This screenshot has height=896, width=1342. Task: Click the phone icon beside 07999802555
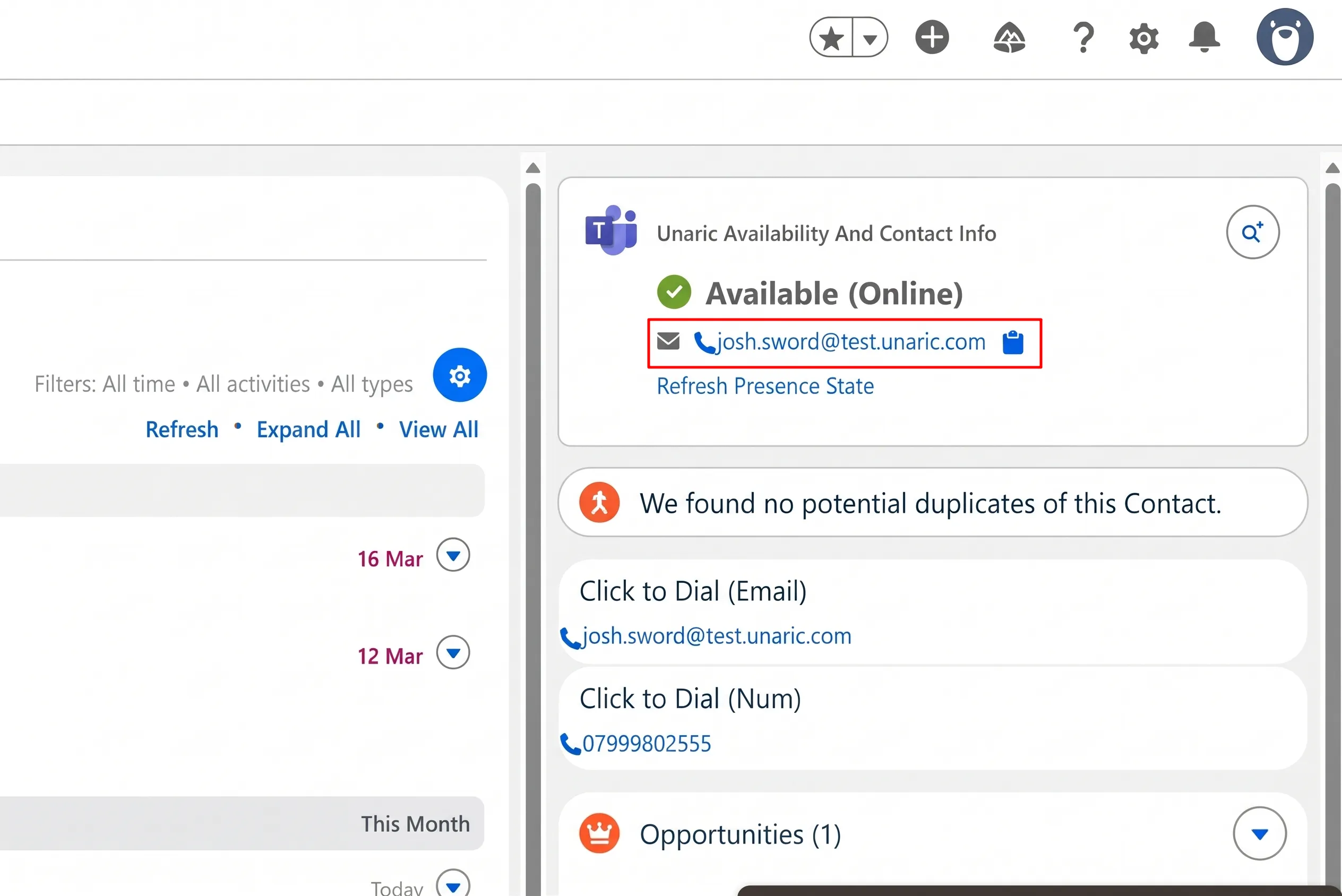570,745
